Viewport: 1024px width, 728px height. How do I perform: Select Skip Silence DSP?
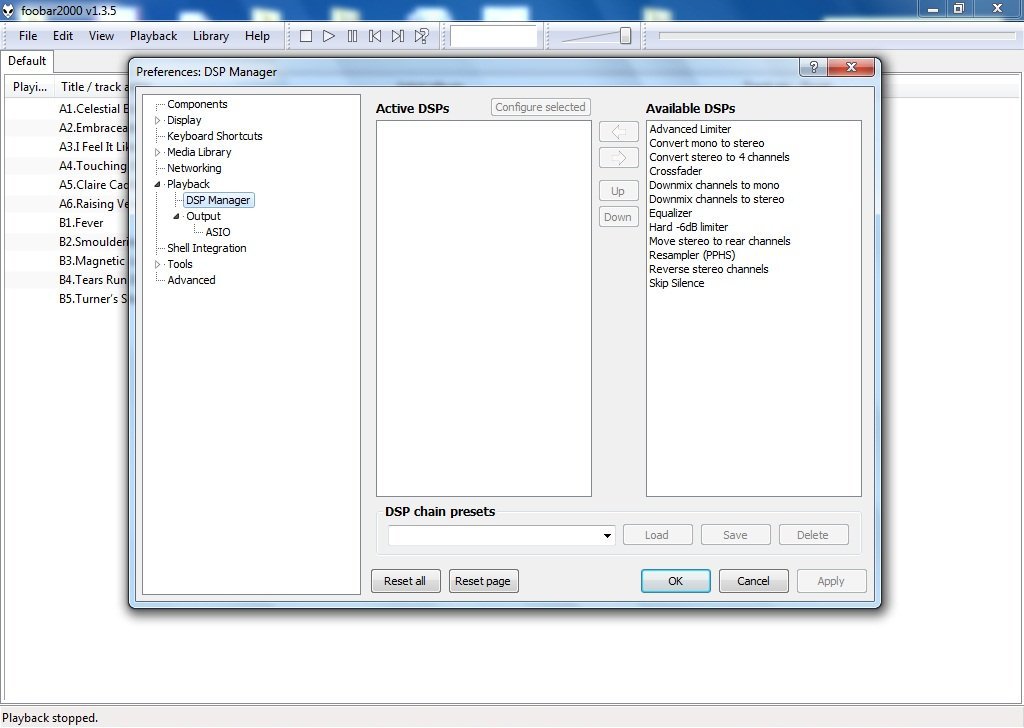(677, 283)
